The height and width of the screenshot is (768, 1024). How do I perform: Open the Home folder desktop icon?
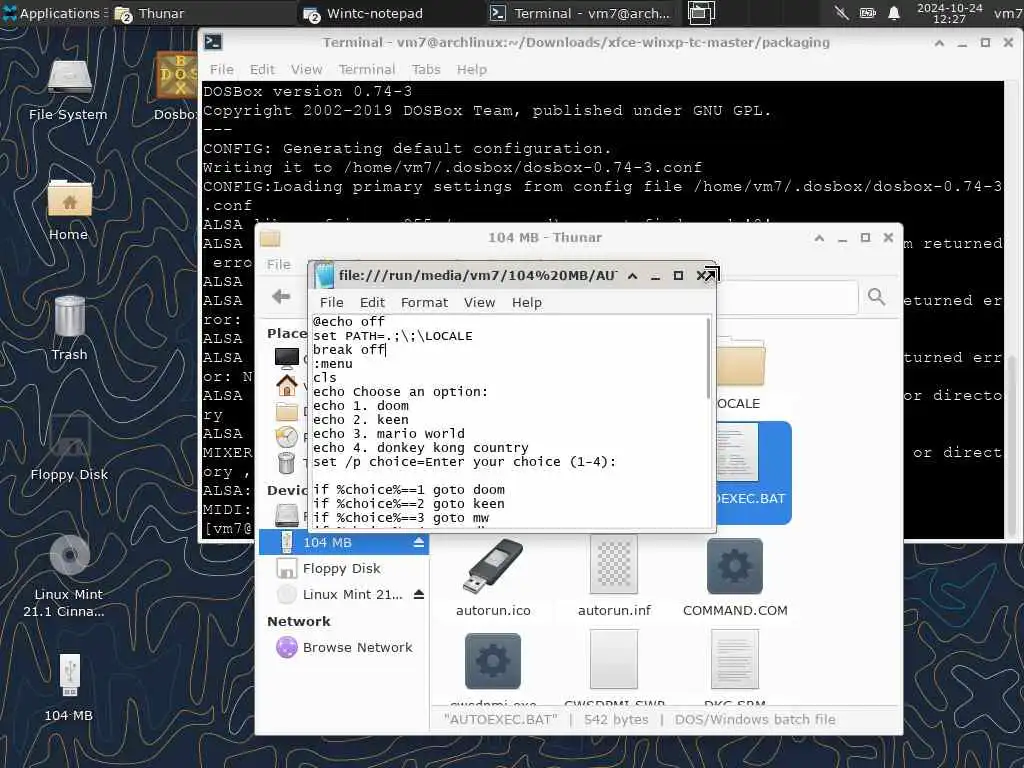(69, 210)
